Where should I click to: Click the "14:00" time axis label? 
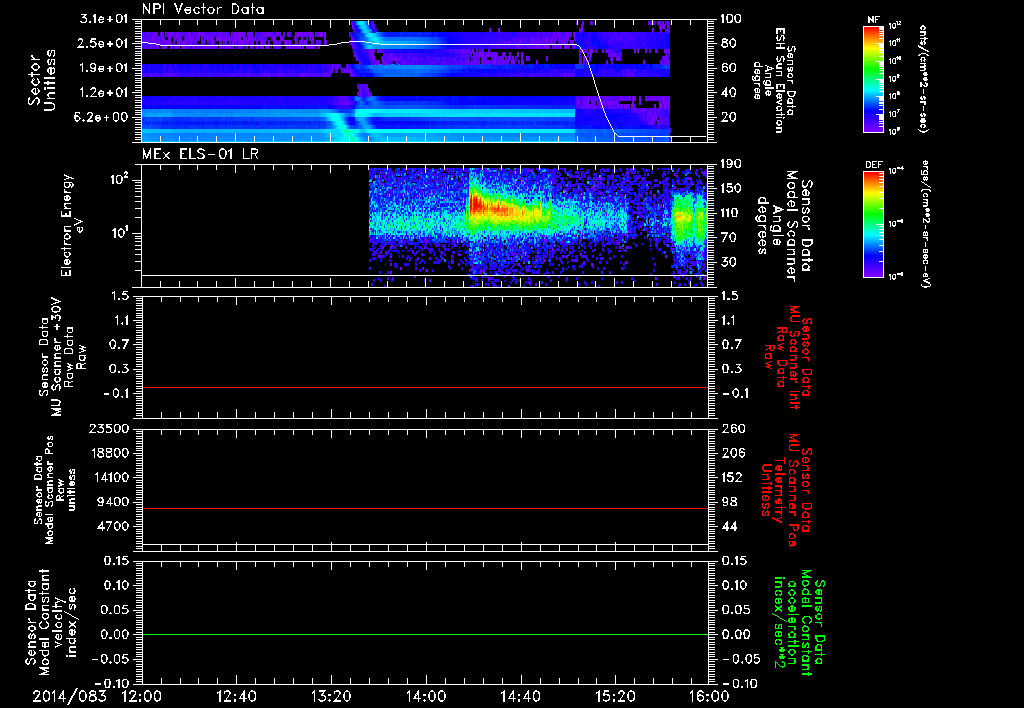click(x=426, y=696)
